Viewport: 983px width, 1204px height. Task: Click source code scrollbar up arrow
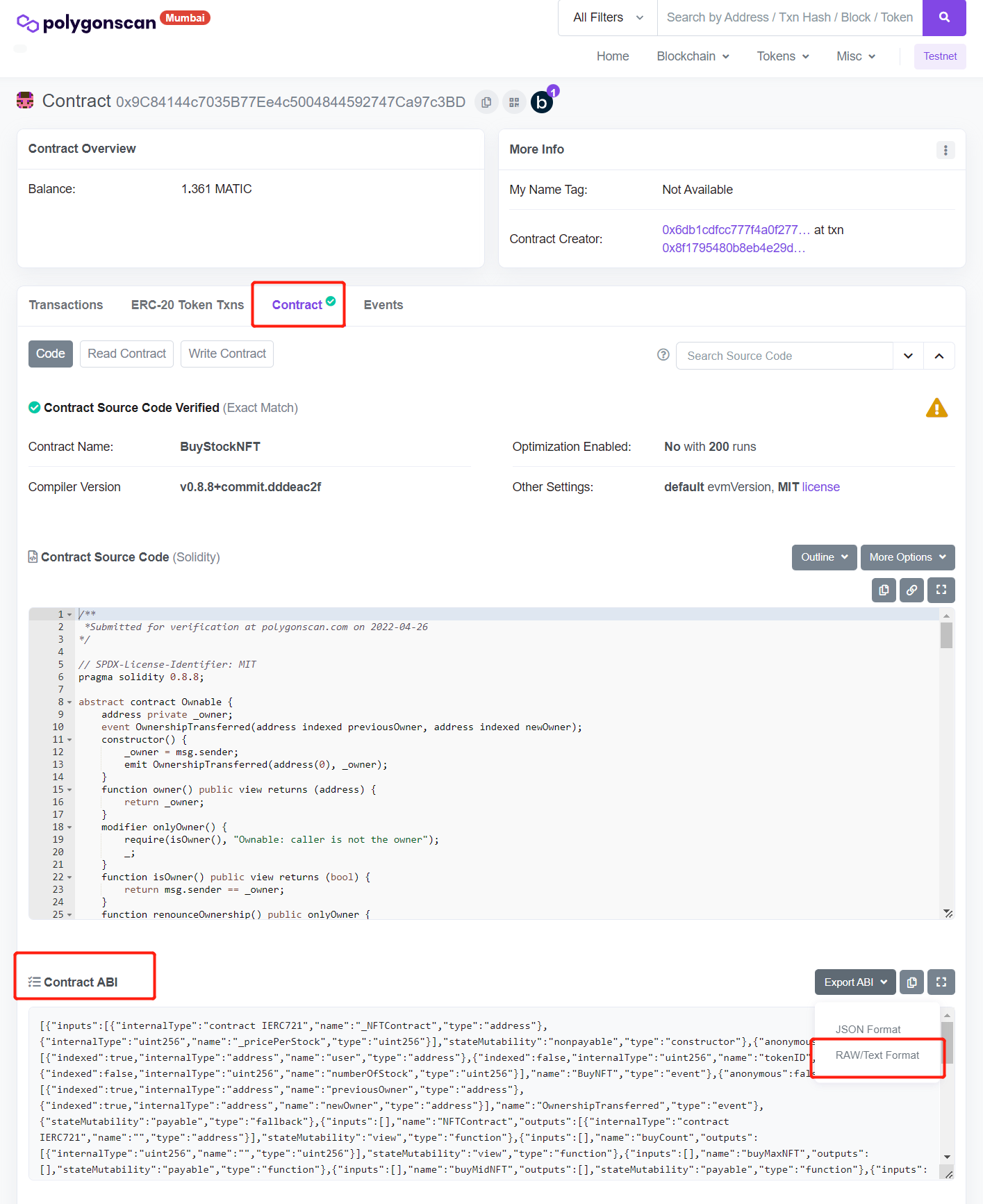946,616
